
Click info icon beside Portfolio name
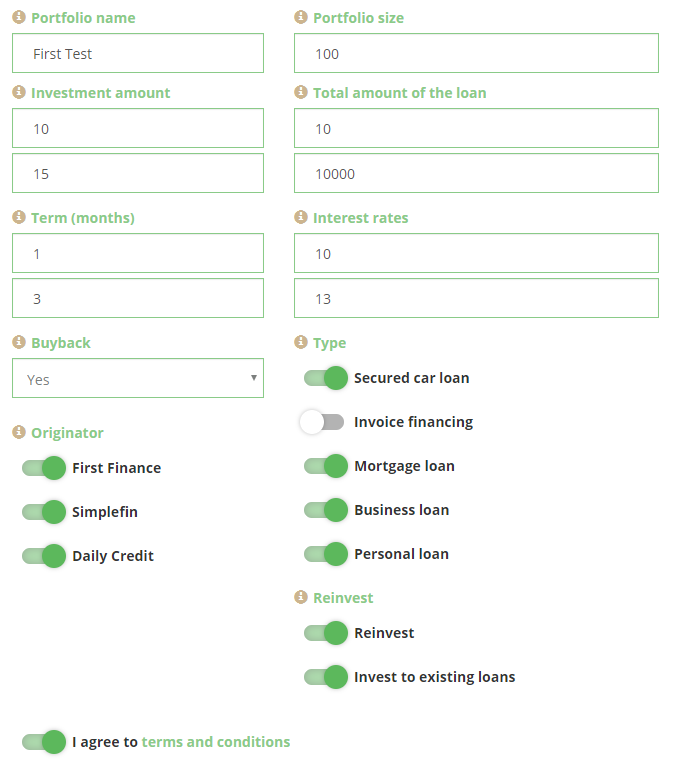18,17
